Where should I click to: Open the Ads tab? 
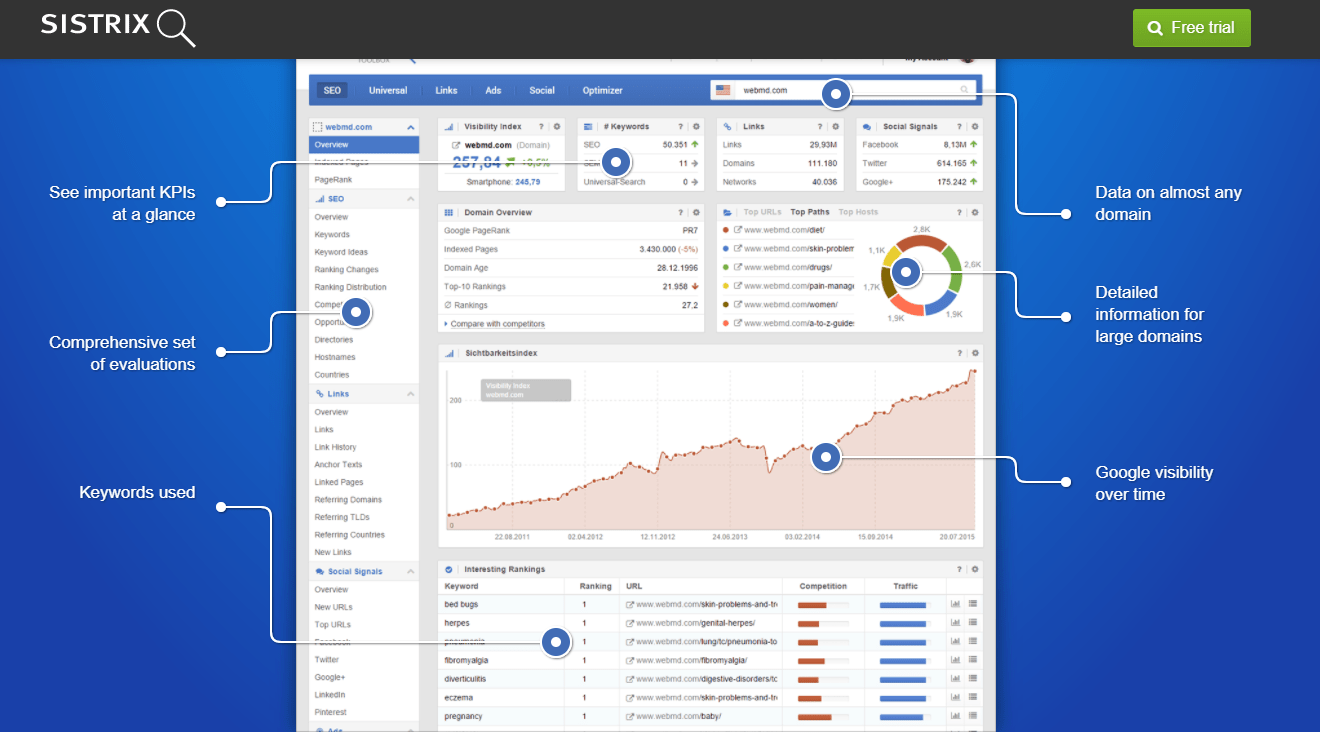(x=493, y=90)
